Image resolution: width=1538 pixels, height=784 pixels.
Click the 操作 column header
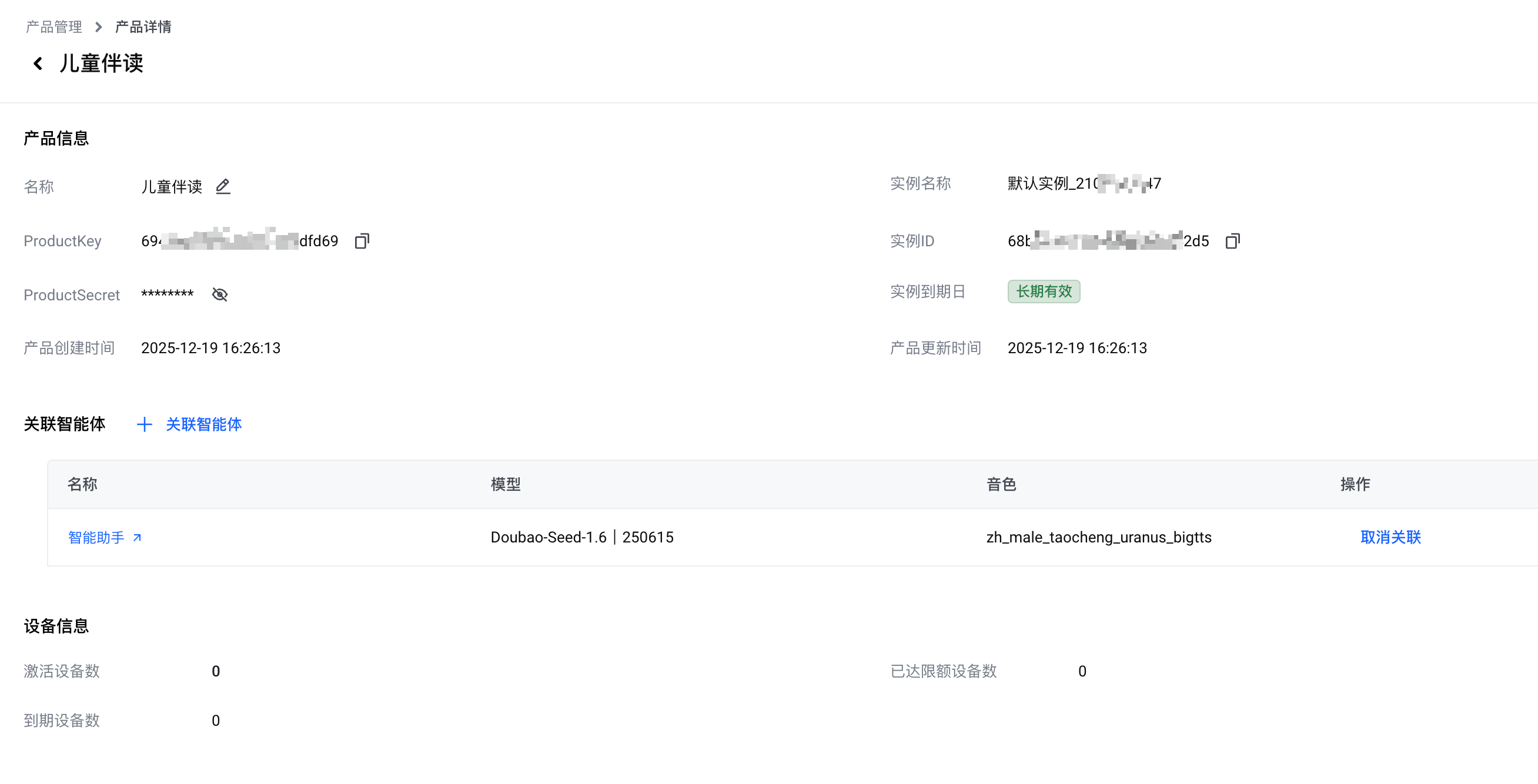[x=1355, y=484]
